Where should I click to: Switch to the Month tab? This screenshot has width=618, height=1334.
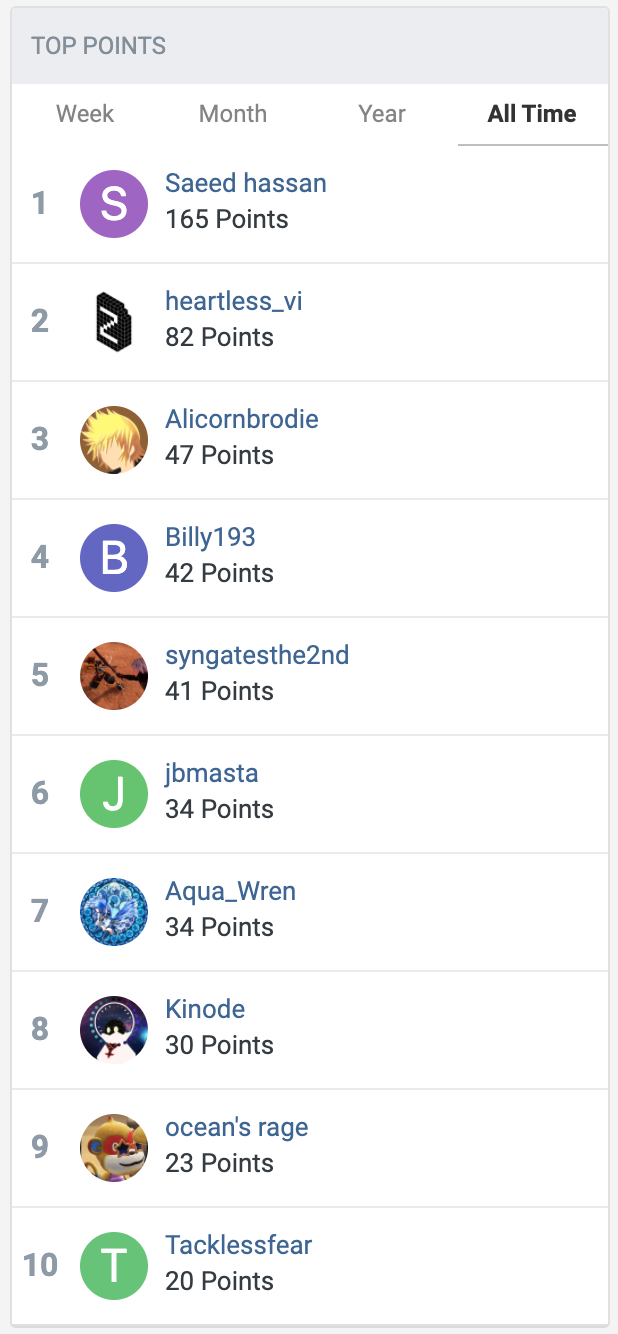coord(233,114)
